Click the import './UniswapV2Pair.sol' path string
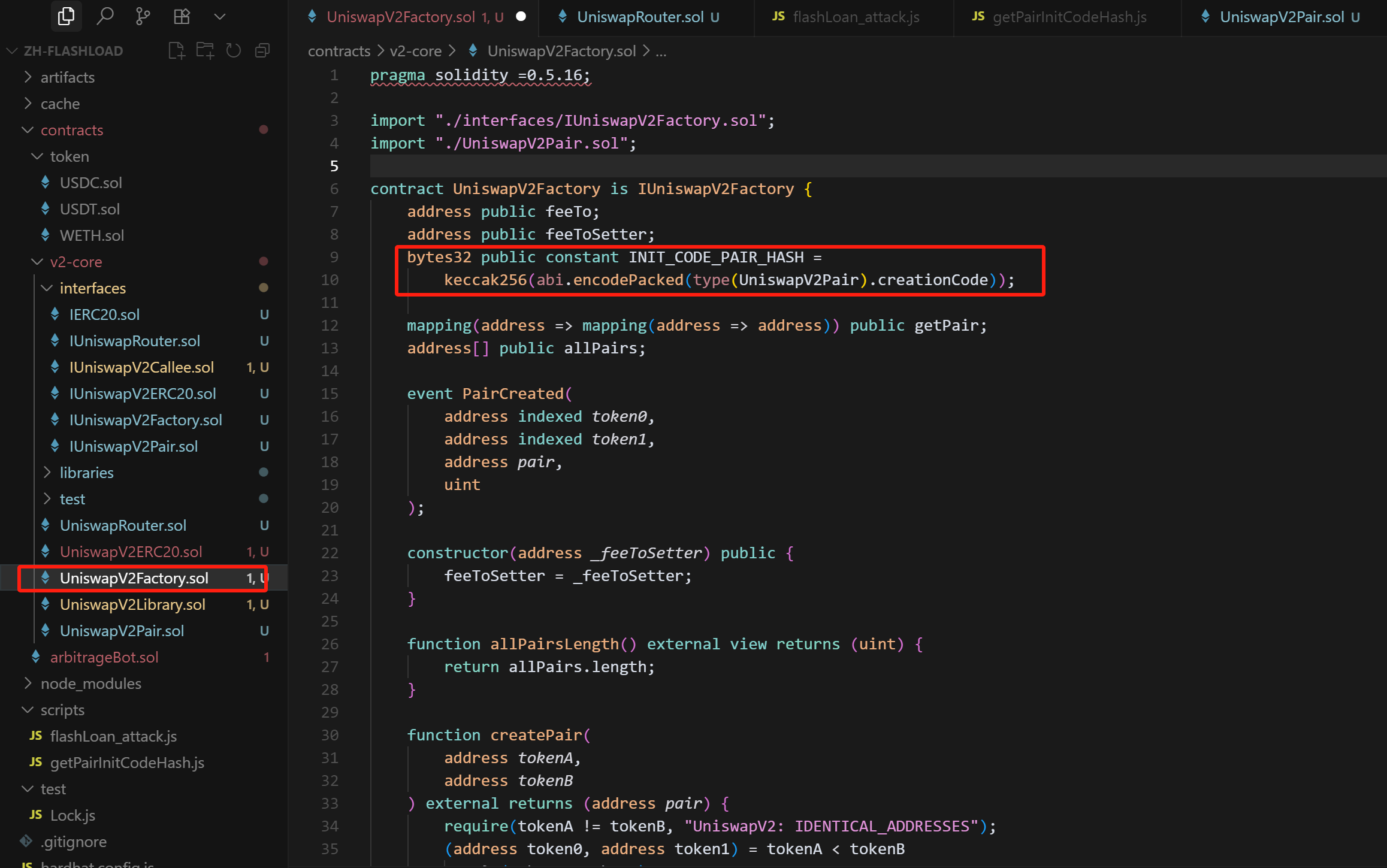This screenshot has height=868, width=1387. pos(531,143)
